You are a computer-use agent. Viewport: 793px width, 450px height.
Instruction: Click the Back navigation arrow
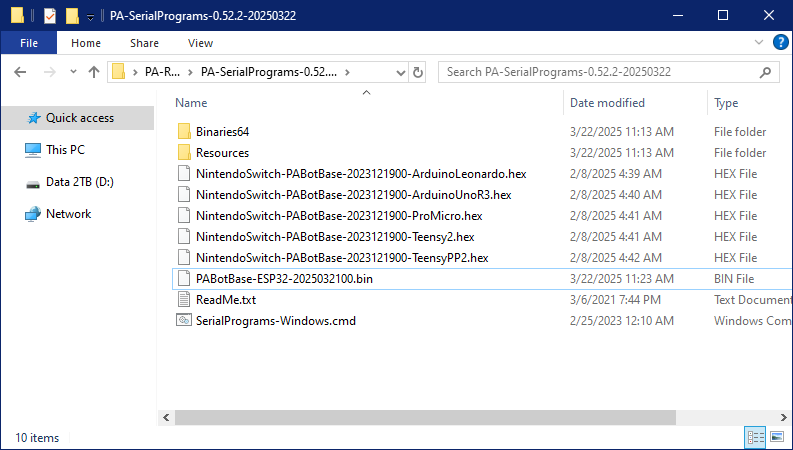pyautogui.click(x=21, y=72)
